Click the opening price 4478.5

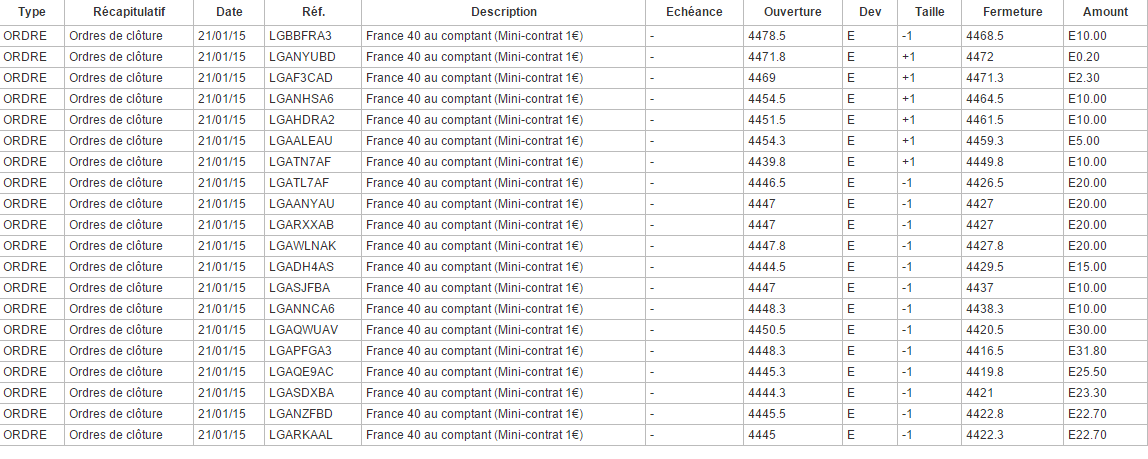[x=767, y=35]
